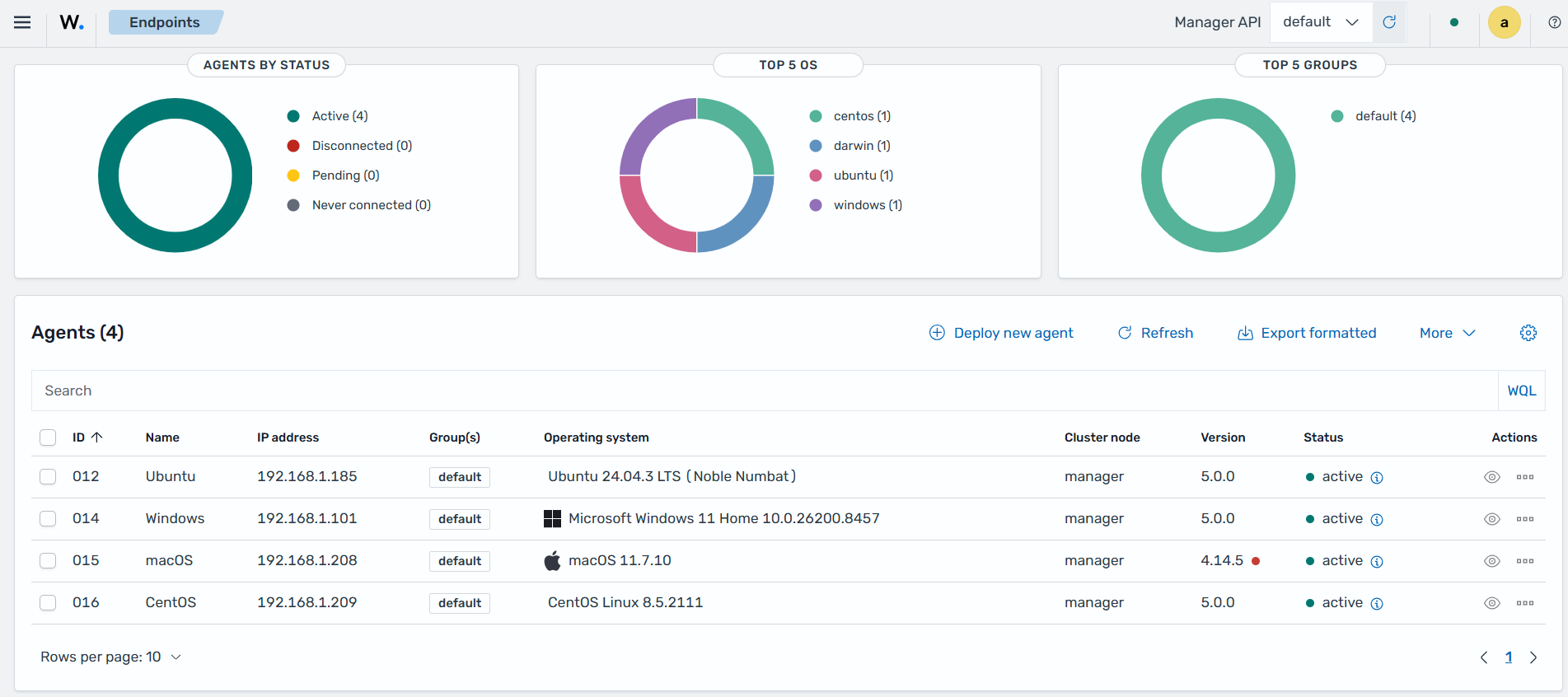Go to next page arrow

[x=1533, y=657]
